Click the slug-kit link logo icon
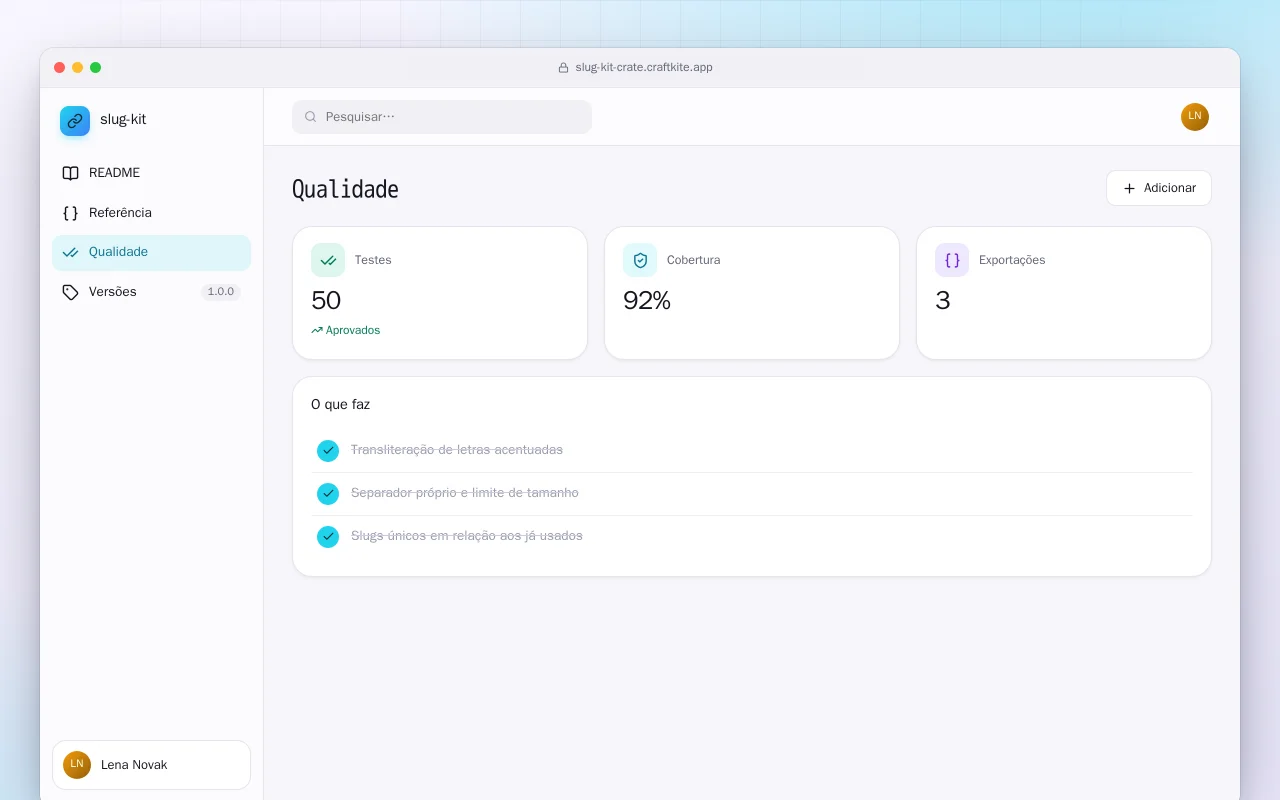 tap(75, 121)
